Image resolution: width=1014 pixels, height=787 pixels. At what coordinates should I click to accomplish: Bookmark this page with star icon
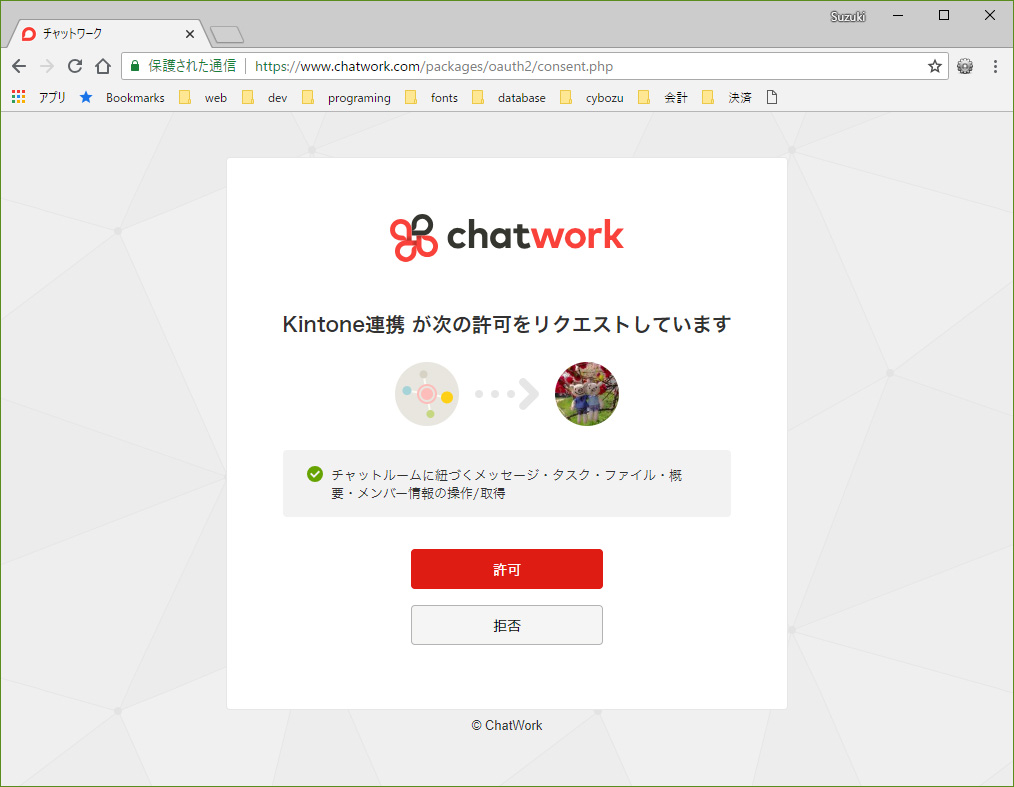tap(934, 66)
